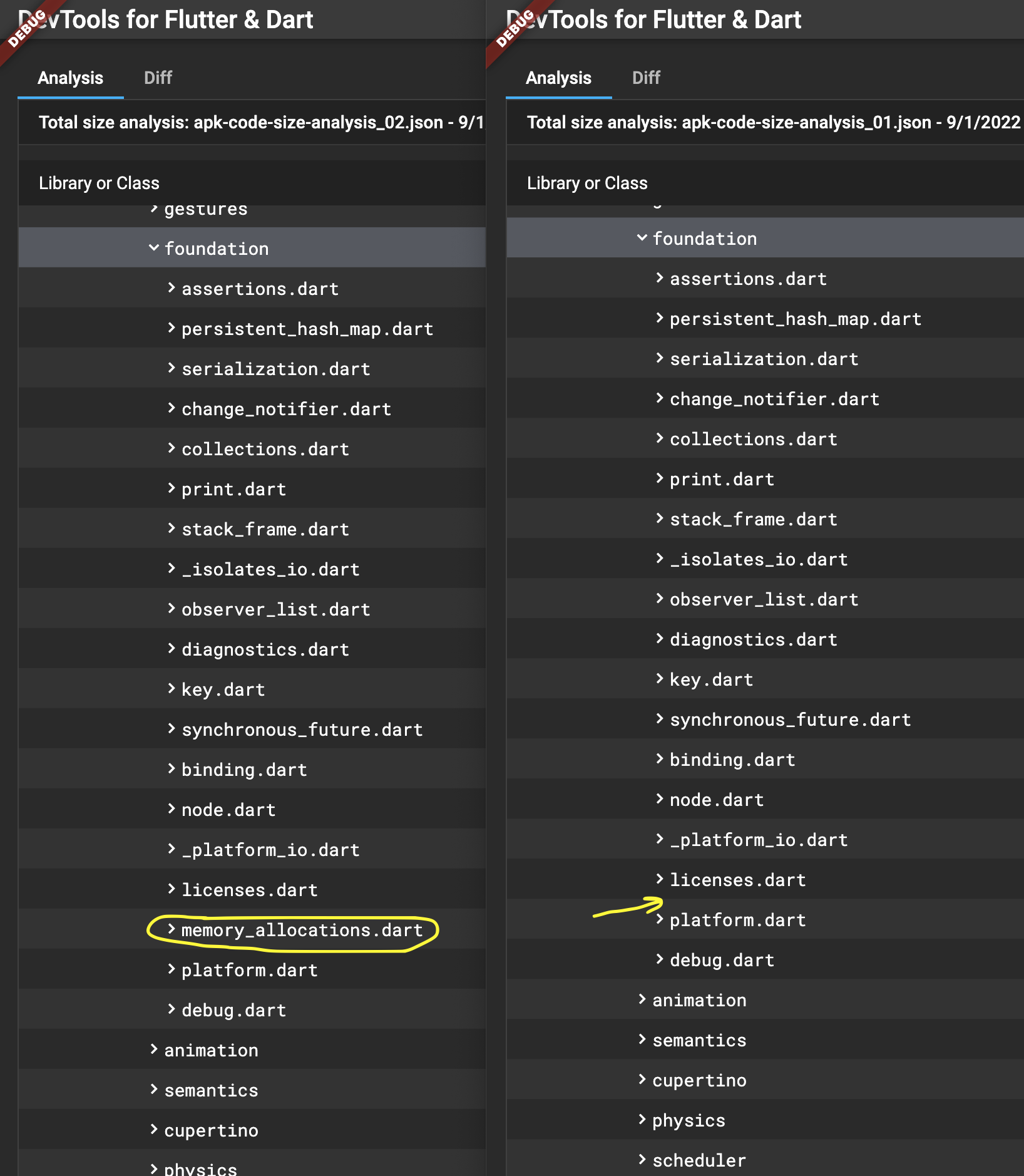The height and width of the screenshot is (1176, 1024).
Task: Expand semantics folder in left window
Action: tap(154, 1090)
